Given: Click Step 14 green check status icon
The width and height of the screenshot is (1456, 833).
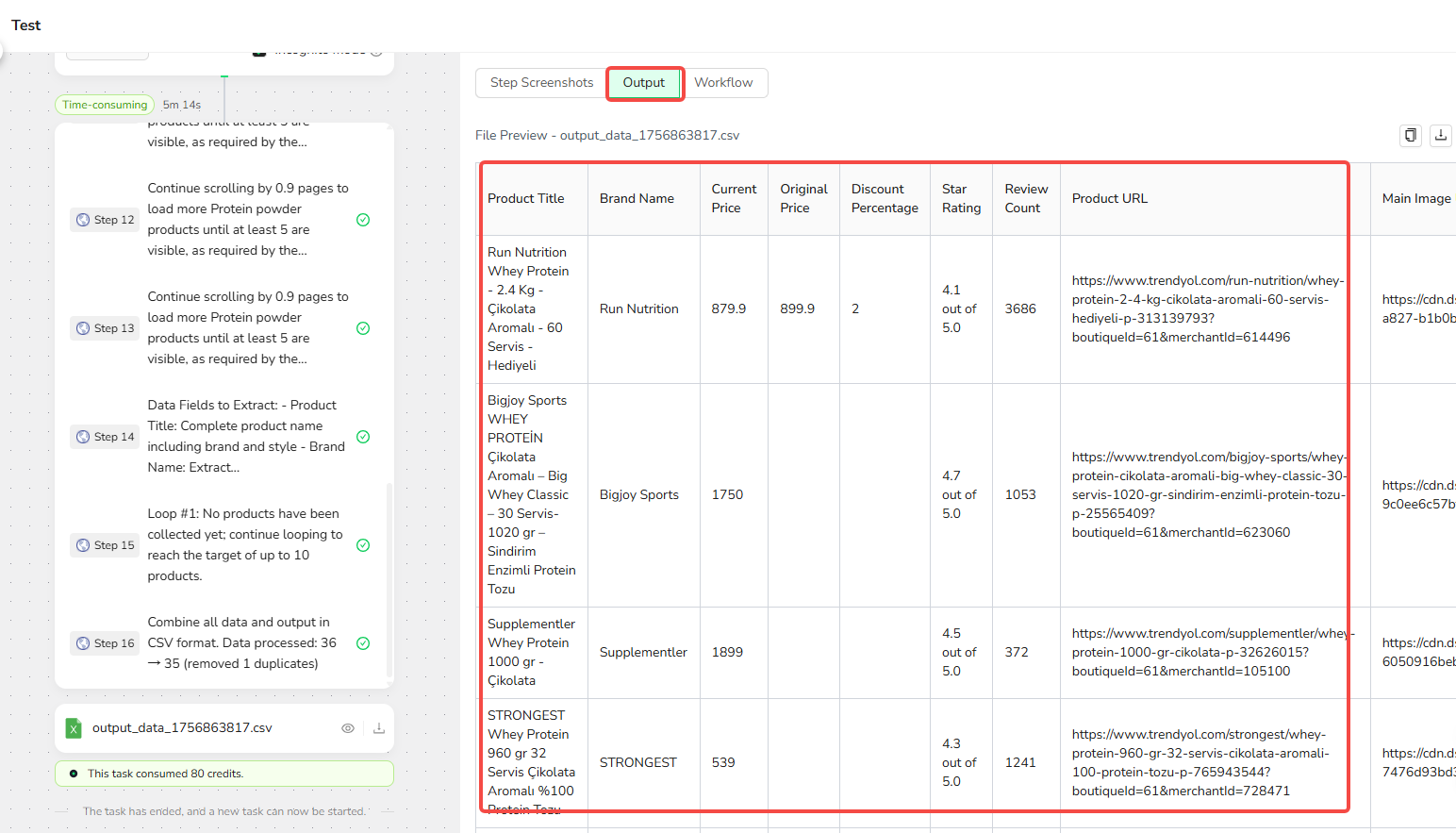Looking at the screenshot, I should point(363,437).
